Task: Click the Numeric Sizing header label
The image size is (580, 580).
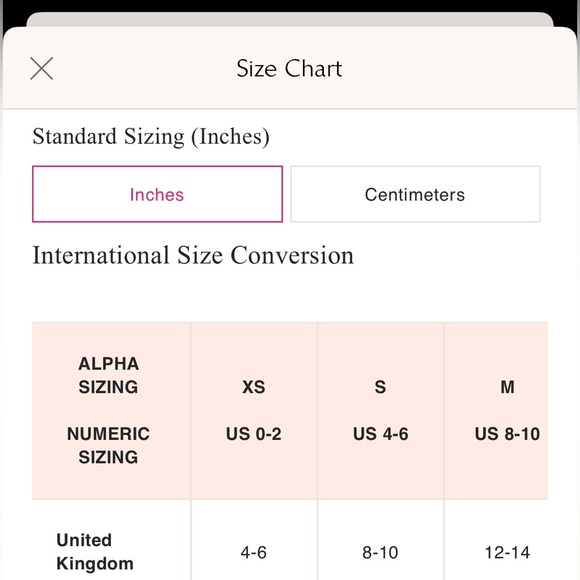Action: [x=108, y=445]
